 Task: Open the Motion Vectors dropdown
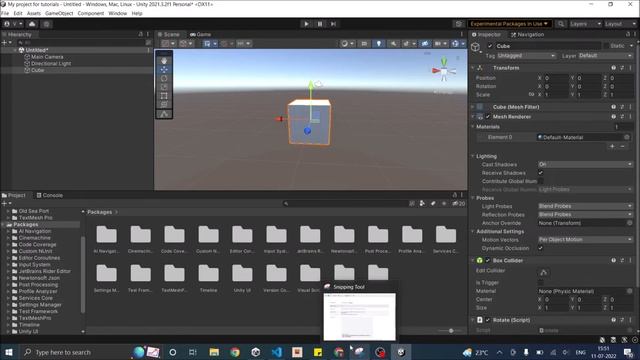coord(585,240)
